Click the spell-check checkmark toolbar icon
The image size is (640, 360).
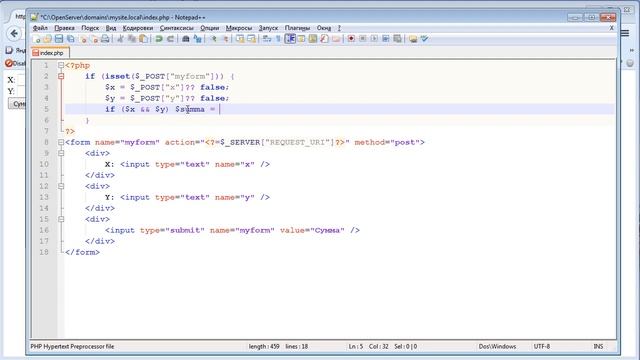(x=424, y=39)
